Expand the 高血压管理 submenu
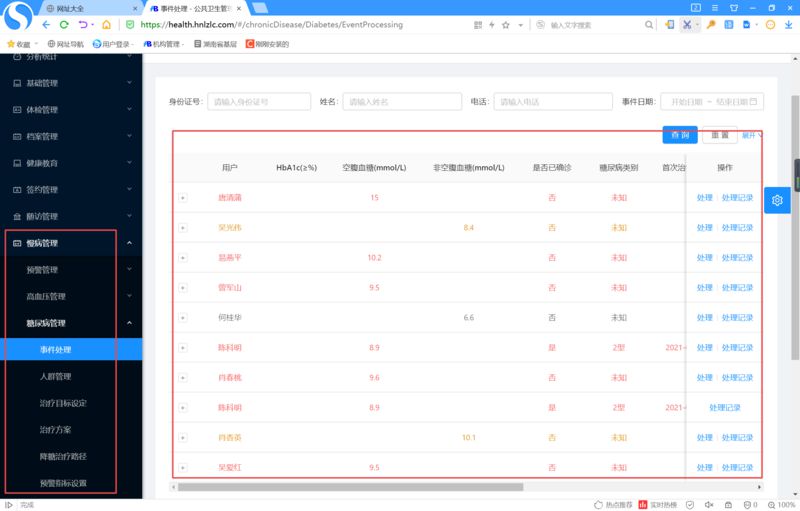Image resolution: width=800 pixels, height=511 pixels. click(130, 296)
